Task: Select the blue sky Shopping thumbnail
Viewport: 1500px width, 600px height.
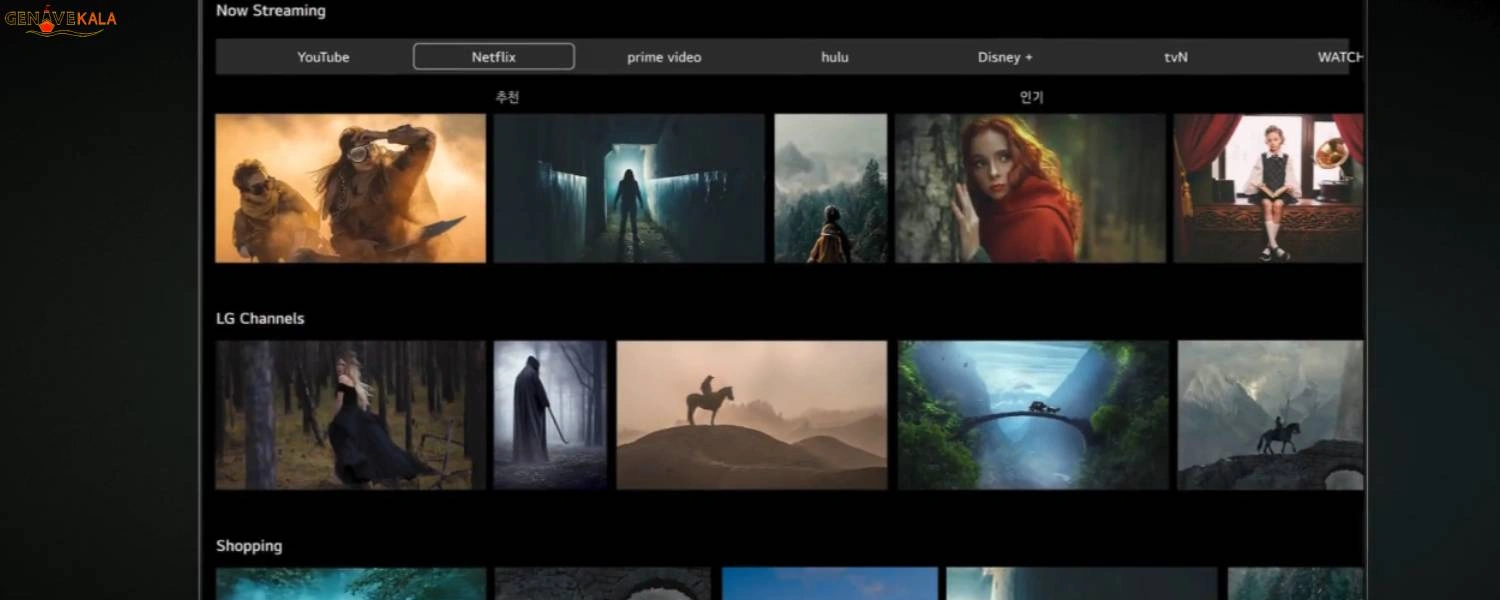Action: 830,584
